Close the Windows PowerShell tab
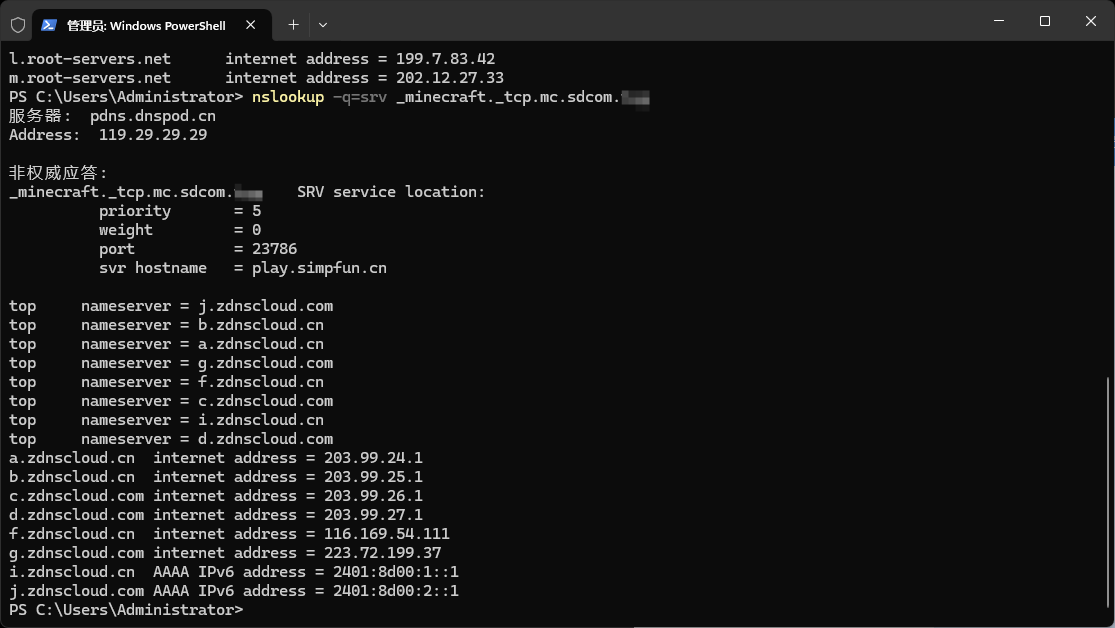The height and width of the screenshot is (628, 1115). [x=250, y=25]
